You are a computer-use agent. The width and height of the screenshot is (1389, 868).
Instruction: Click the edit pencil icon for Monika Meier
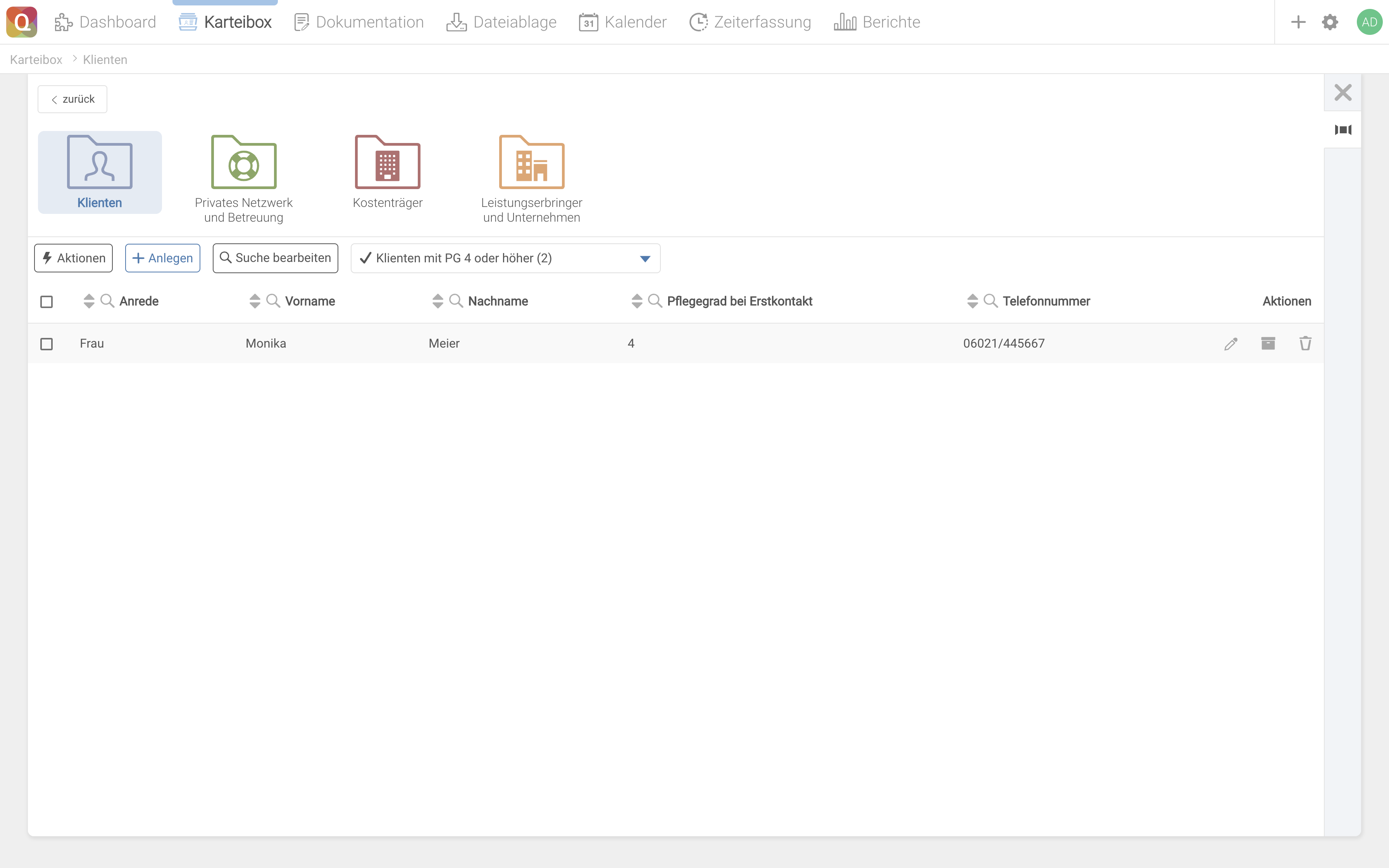click(1230, 343)
